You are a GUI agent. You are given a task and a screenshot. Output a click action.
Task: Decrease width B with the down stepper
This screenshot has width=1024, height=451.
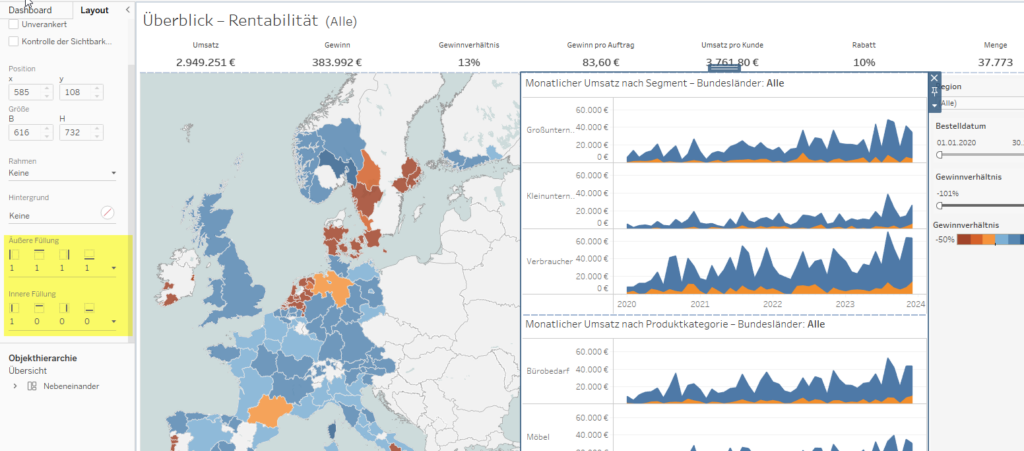pyautogui.click(x=47, y=136)
